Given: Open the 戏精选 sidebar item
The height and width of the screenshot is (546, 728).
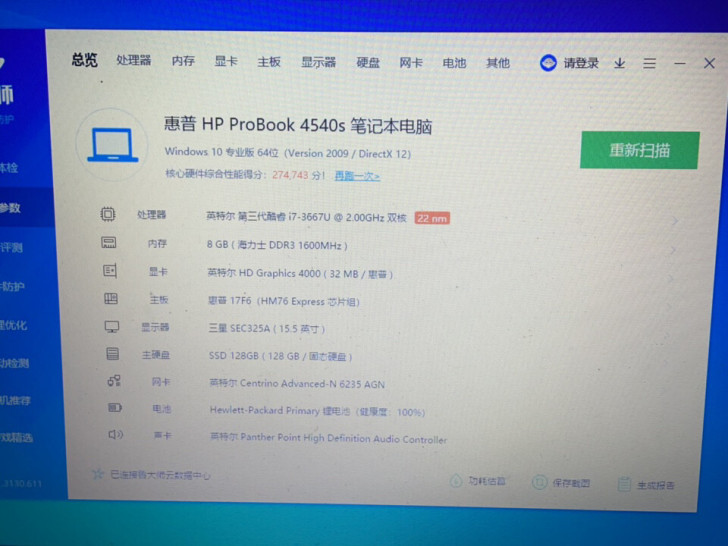Looking at the screenshot, I should pos(16,437).
